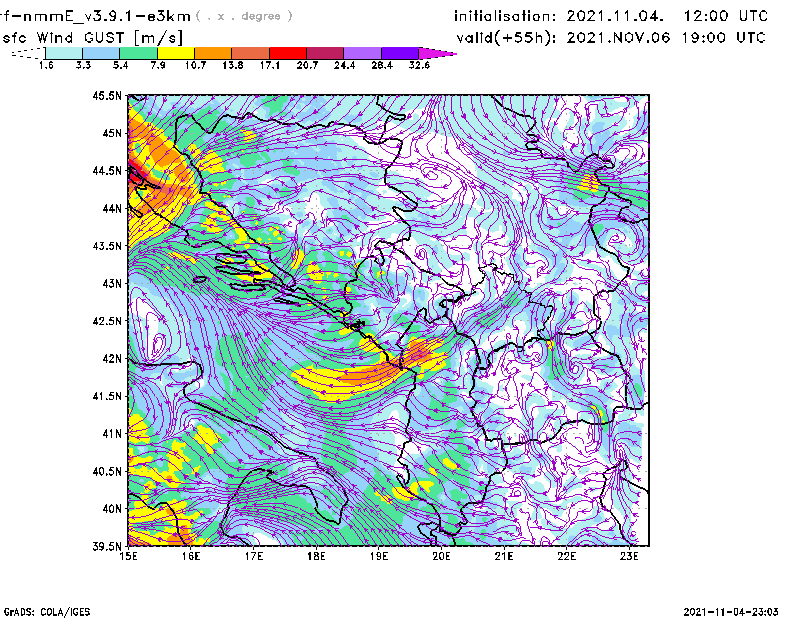Screen dimensions: 800x618
Task: Click the initialisation date 2021.11.04.
Action: tap(615, 16)
